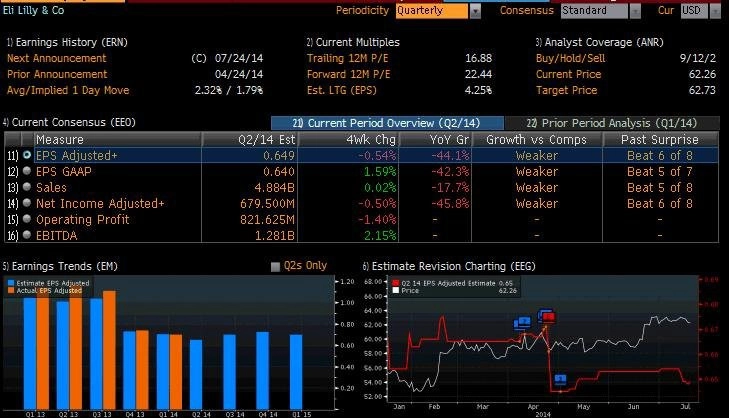Click the Next Announcement date 07/24/14
This screenshot has width=729, height=418.
click(x=239, y=59)
